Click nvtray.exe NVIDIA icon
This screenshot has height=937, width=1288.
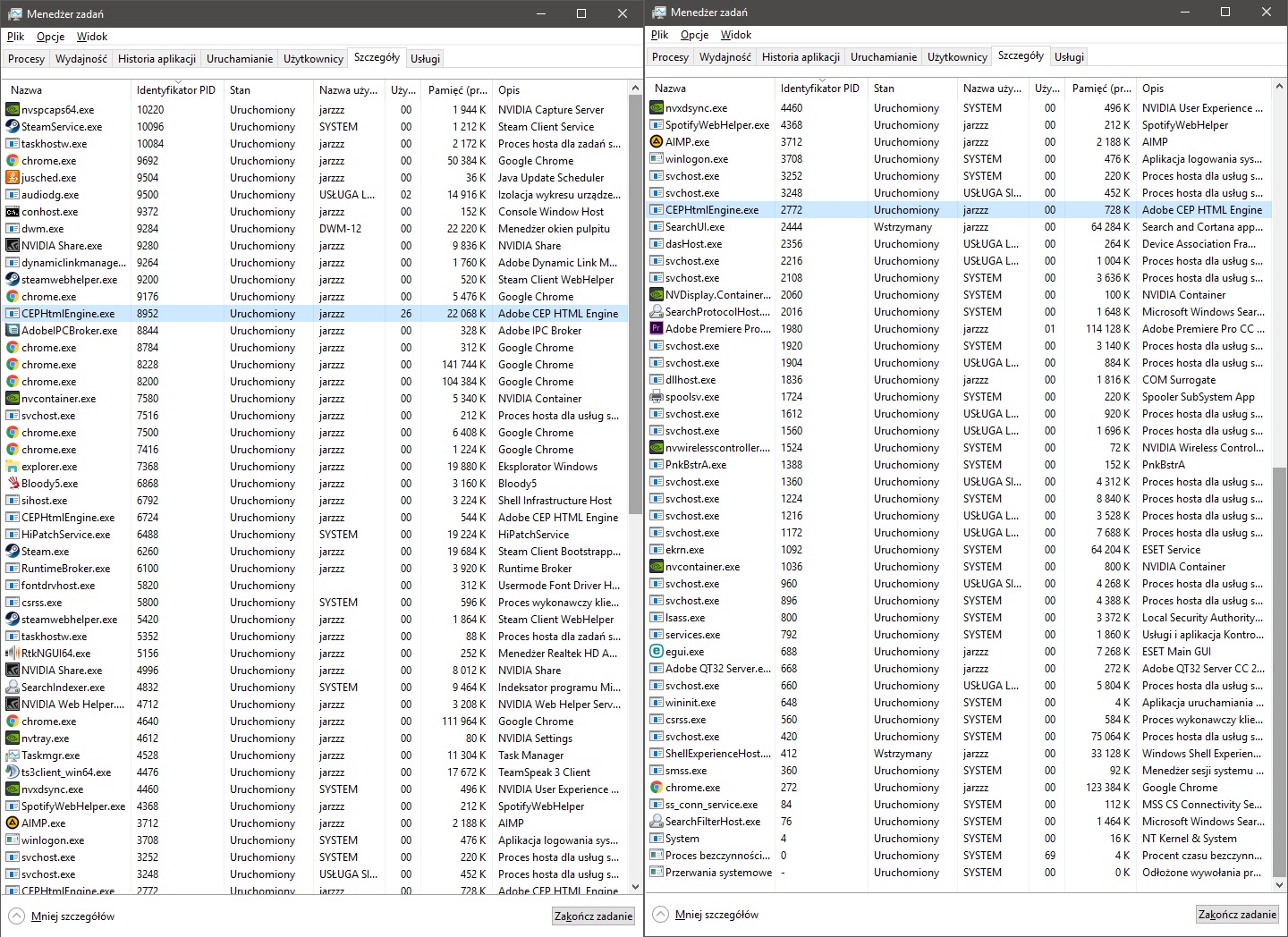click(13, 739)
